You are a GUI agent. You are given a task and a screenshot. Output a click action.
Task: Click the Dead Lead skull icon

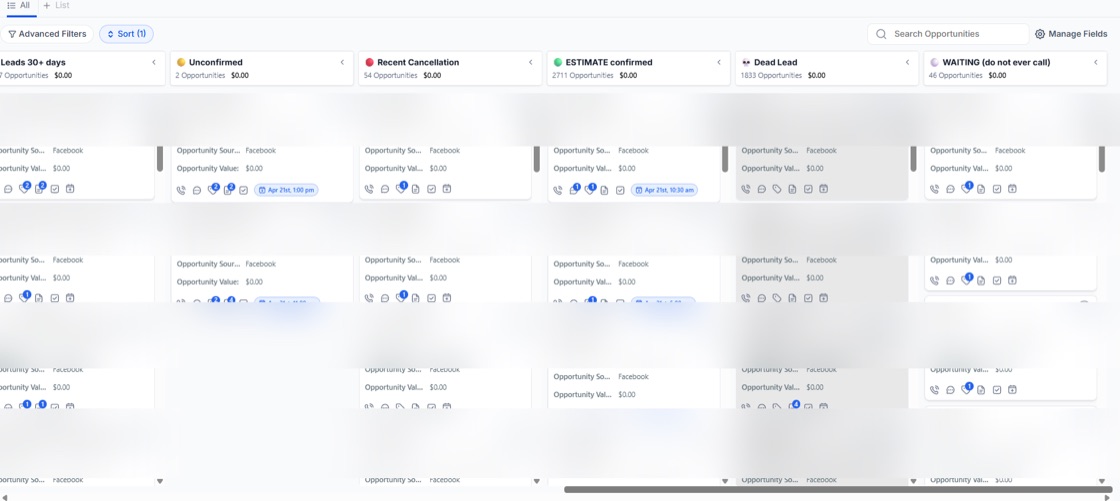click(746, 62)
